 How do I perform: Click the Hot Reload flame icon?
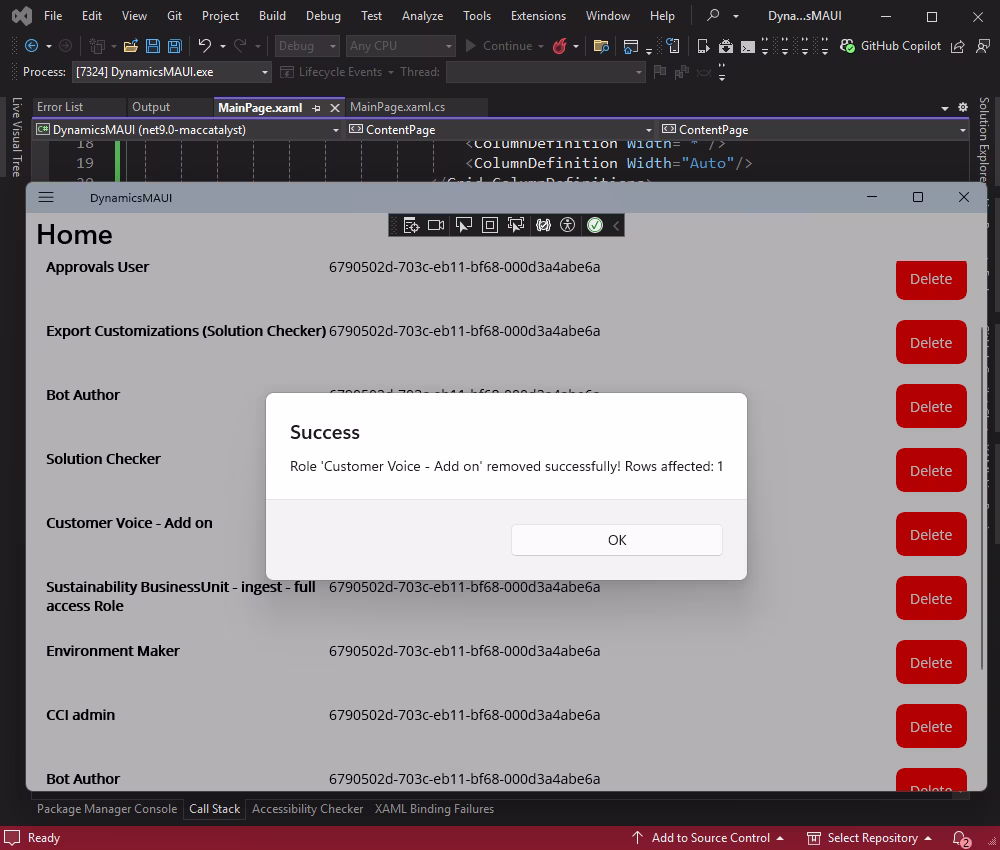tap(560, 46)
